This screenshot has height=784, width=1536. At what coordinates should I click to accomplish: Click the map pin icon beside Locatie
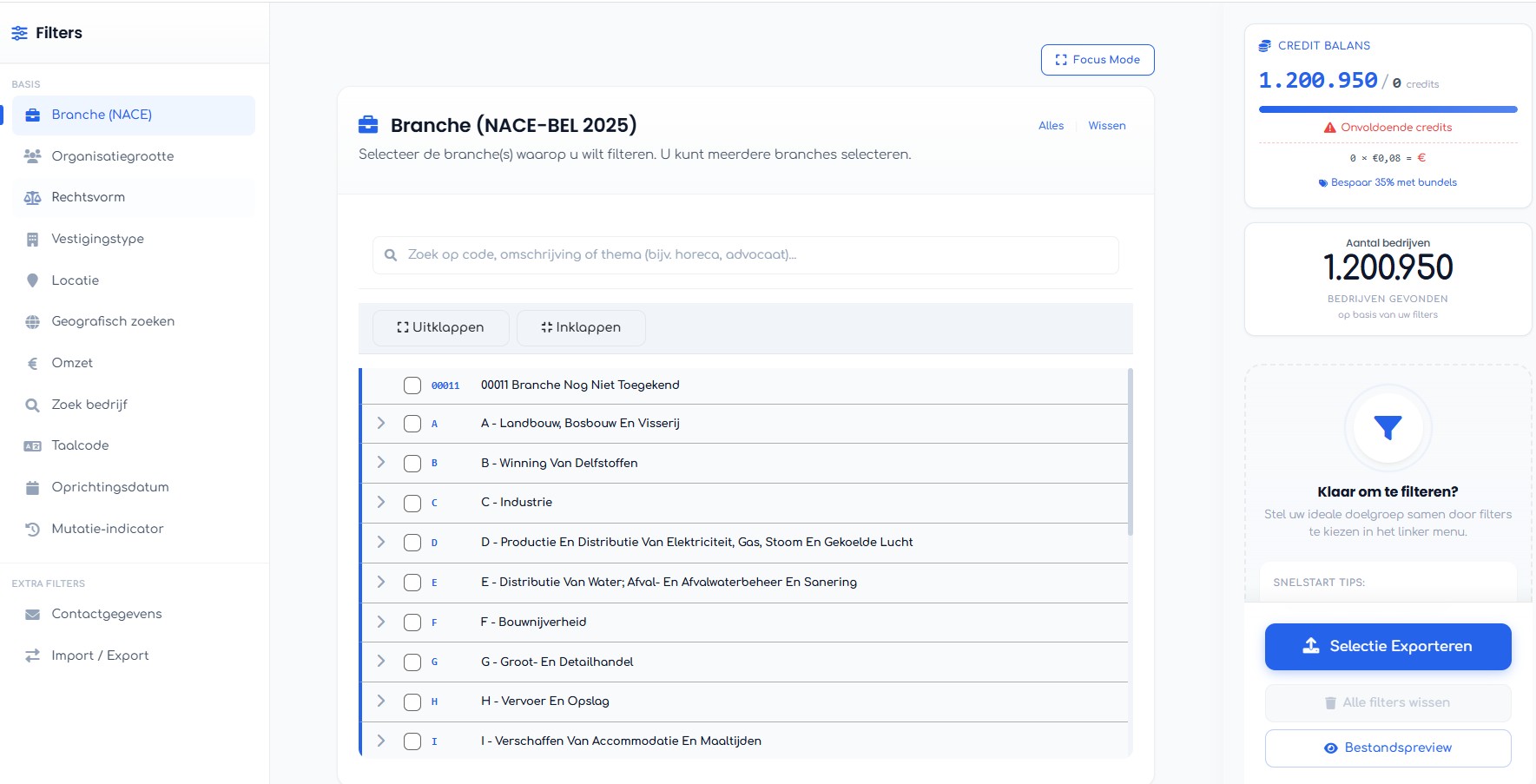pos(32,280)
